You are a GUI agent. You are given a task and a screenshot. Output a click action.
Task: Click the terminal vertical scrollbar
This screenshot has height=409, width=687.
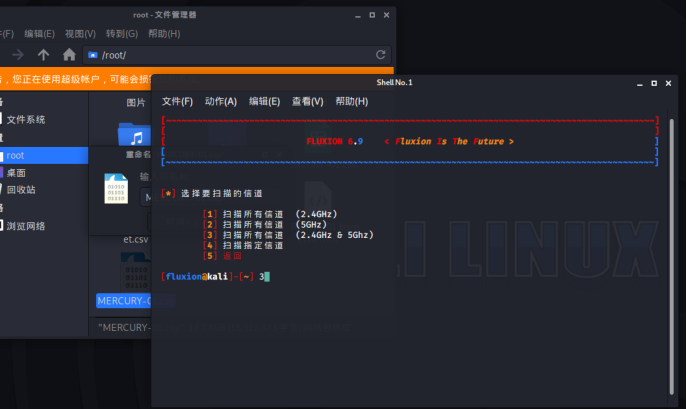point(672,256)
